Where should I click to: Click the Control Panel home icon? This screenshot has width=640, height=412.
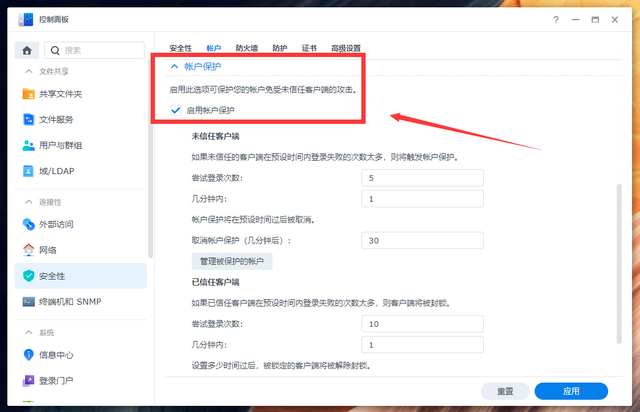(27, 50)
